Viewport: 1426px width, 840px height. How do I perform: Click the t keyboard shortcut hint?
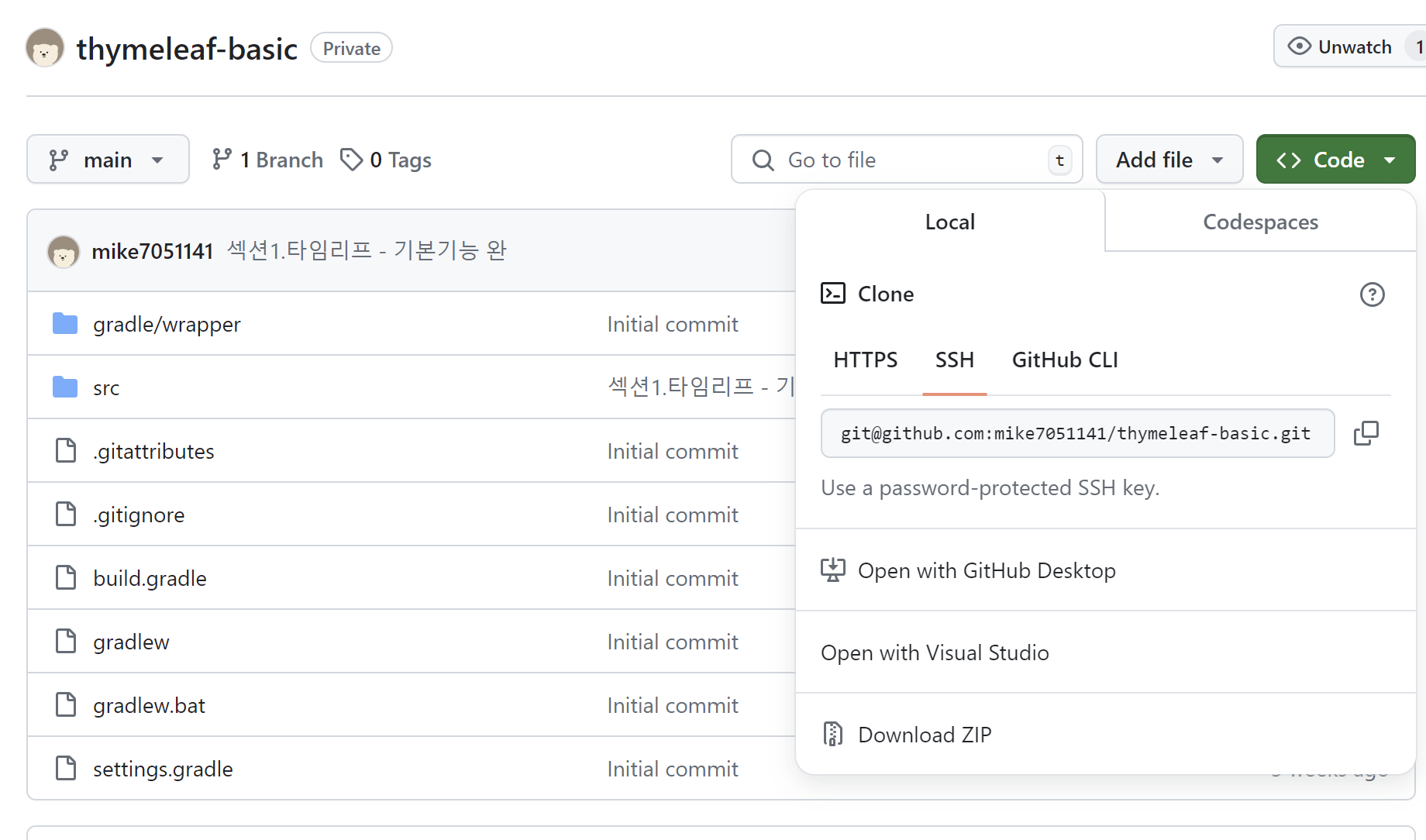coord(1060,160)
